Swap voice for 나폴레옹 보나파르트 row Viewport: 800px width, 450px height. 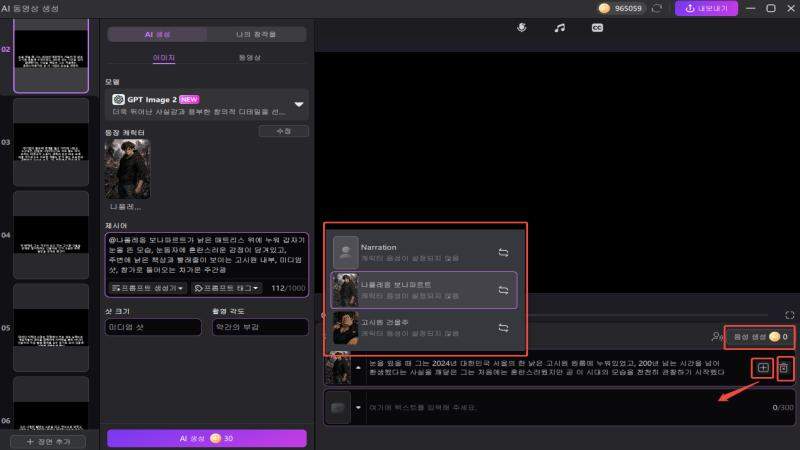point(503,290)
